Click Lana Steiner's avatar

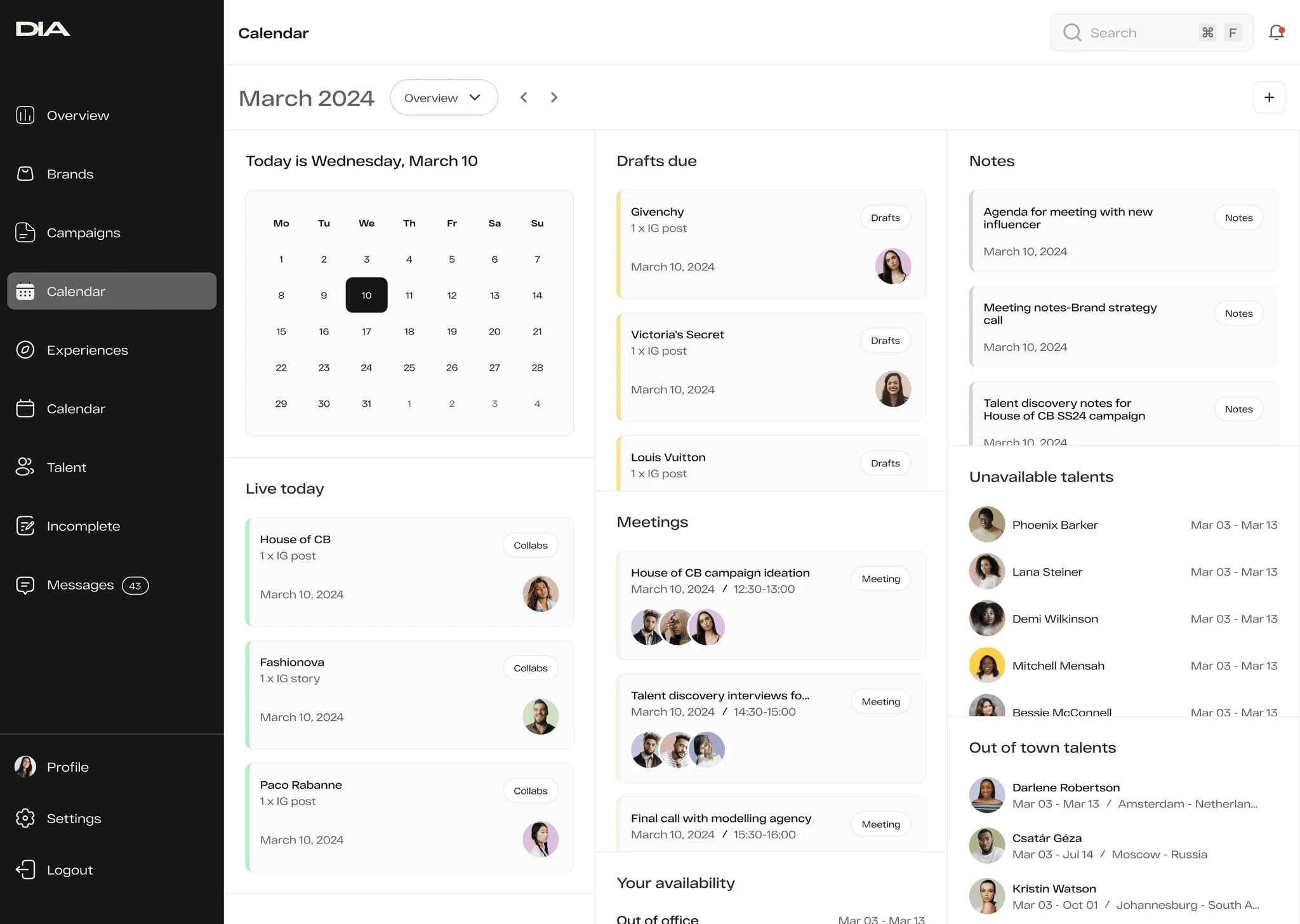point(987,572)
